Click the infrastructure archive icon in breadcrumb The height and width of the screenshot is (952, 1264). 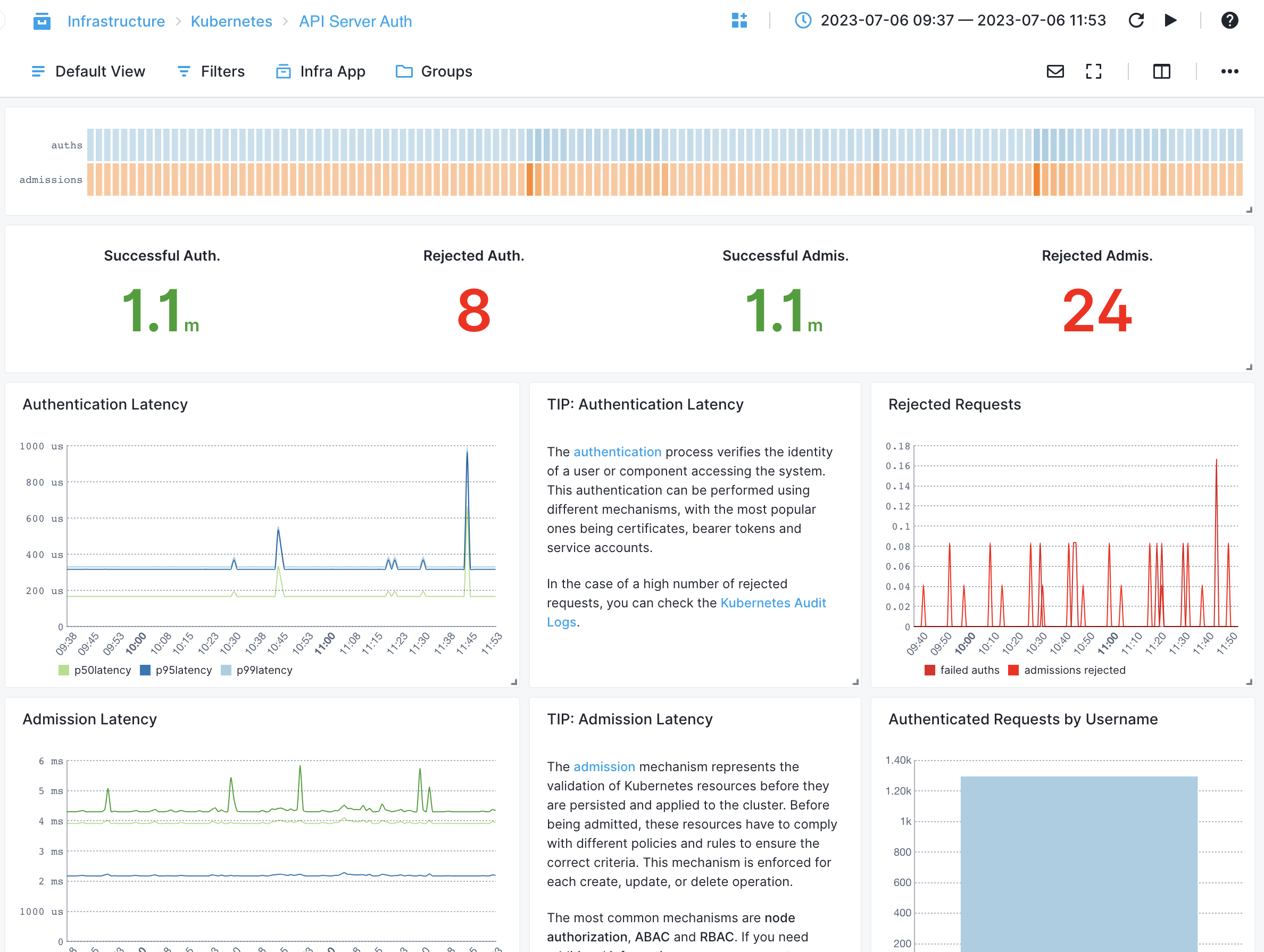tap(41, 21)
